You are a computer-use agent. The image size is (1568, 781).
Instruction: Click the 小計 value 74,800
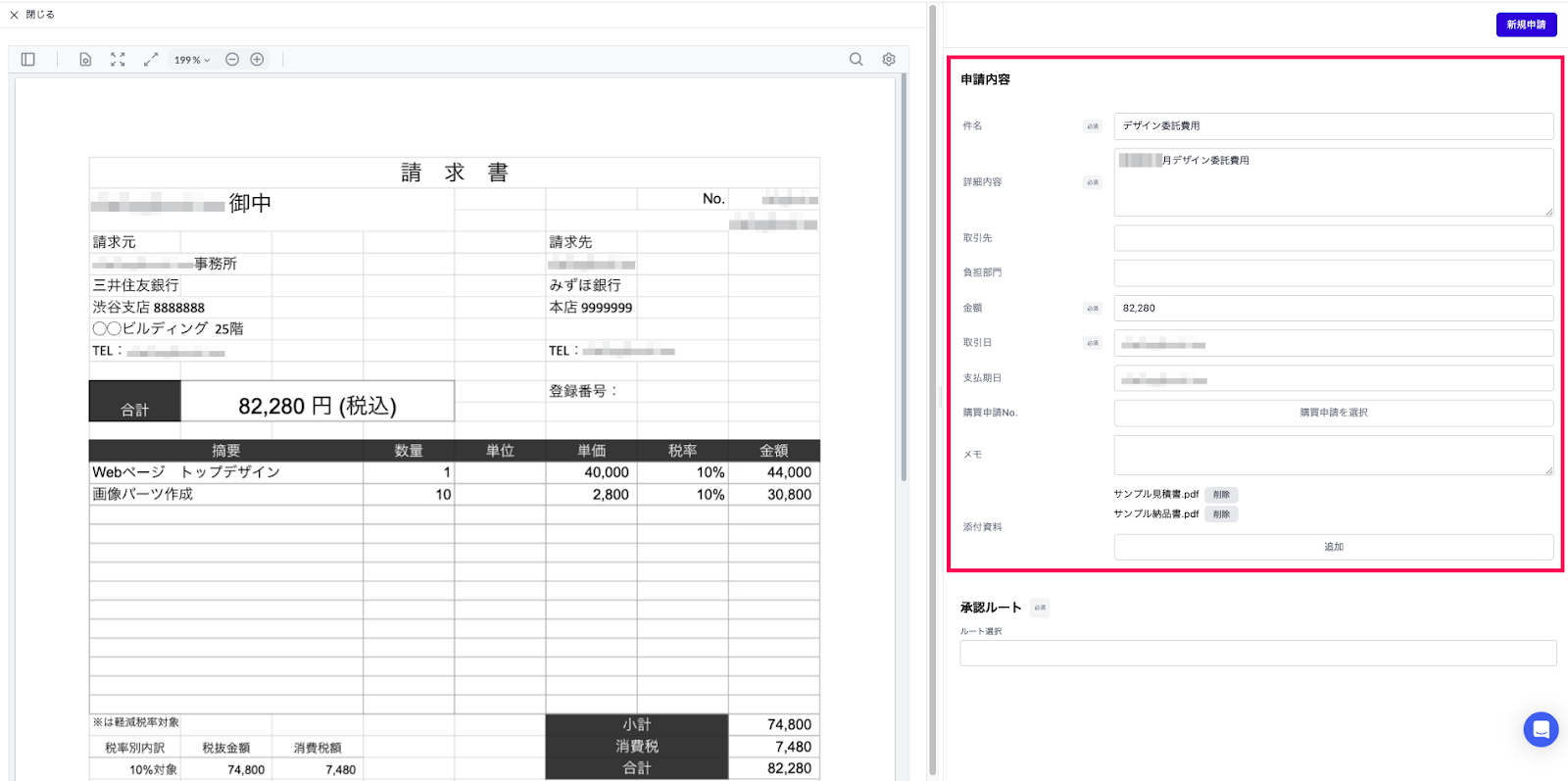[789, 725]
